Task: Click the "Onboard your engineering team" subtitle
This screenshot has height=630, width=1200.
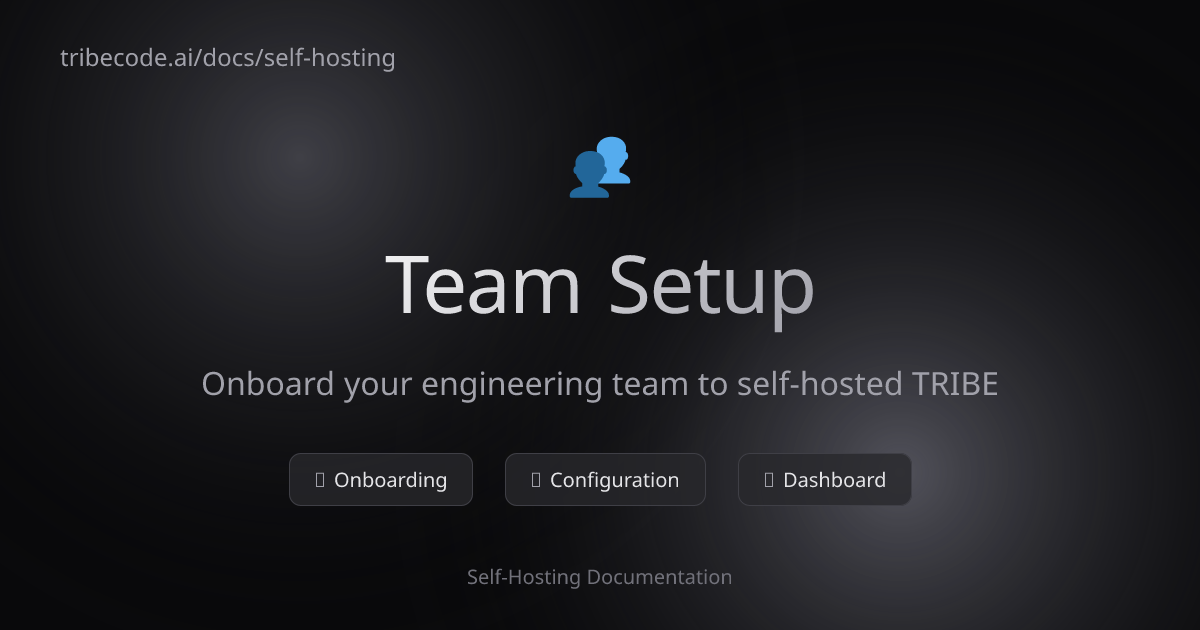Action: click(x=600, y=384)
